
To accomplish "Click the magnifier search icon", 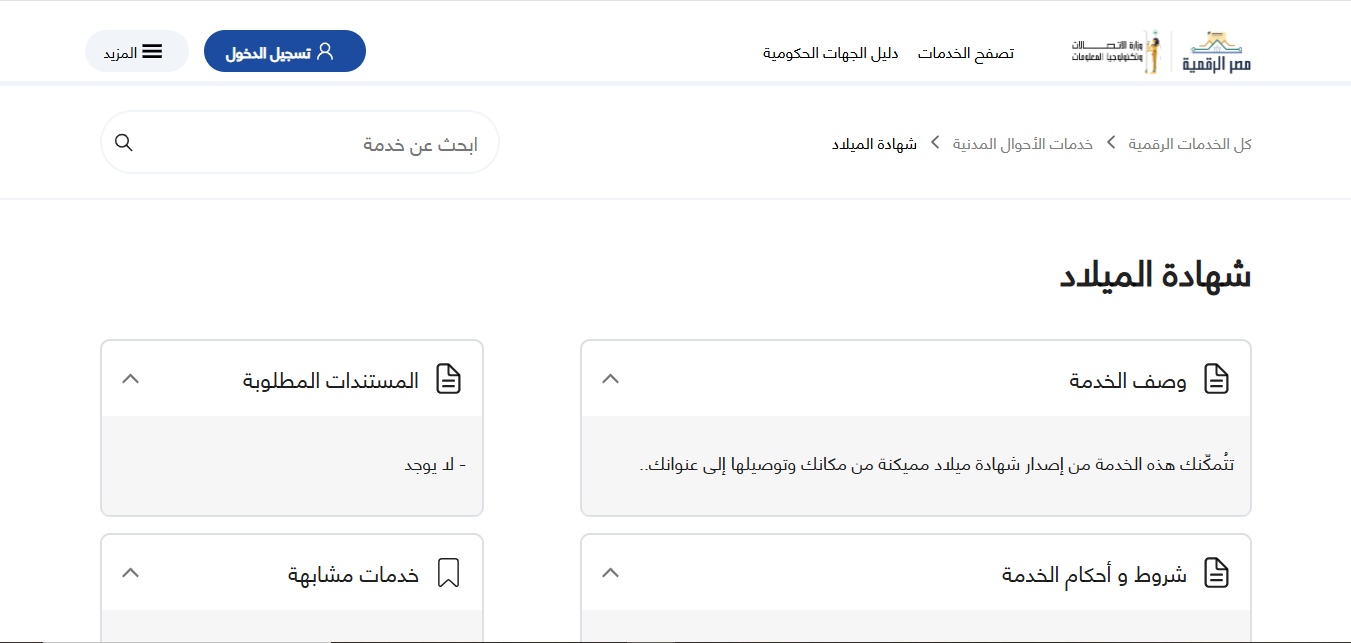I will [124, 143].
